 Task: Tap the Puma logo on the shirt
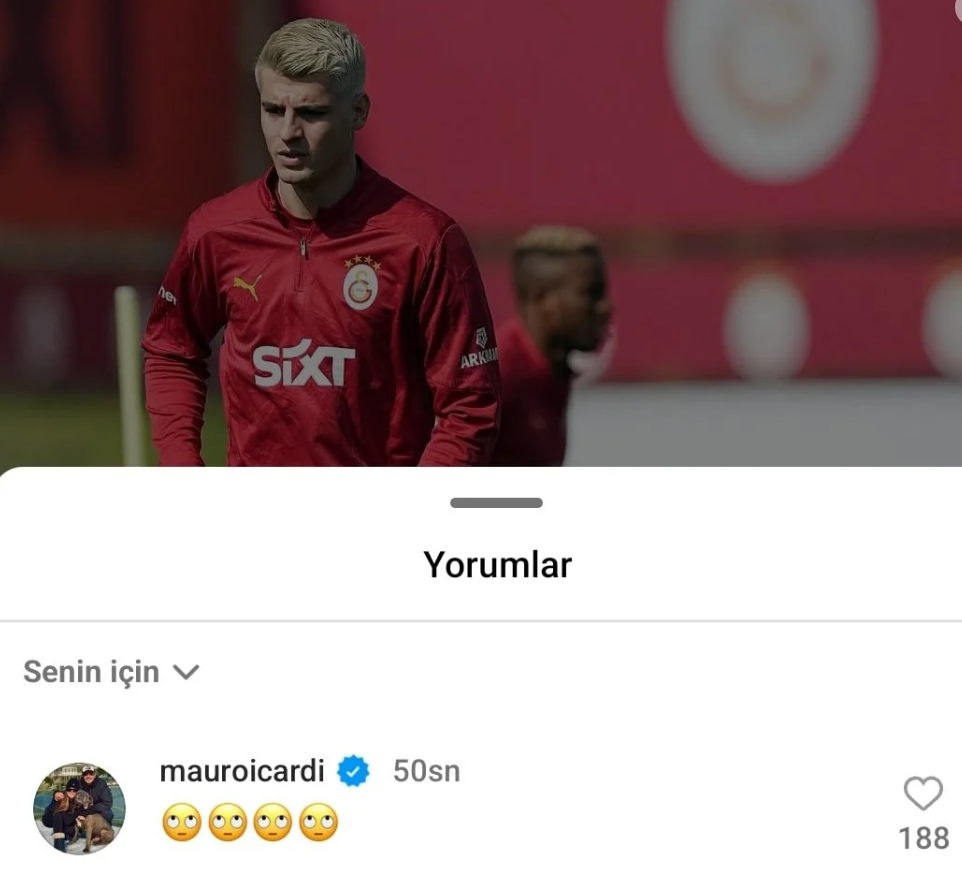click(x=247, y=287)
